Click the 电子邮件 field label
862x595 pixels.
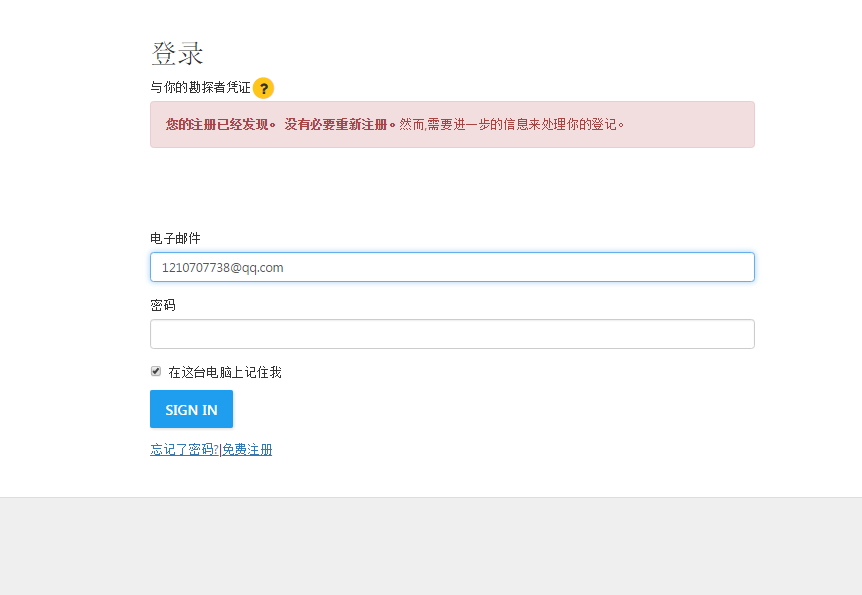tap(175, 238)
